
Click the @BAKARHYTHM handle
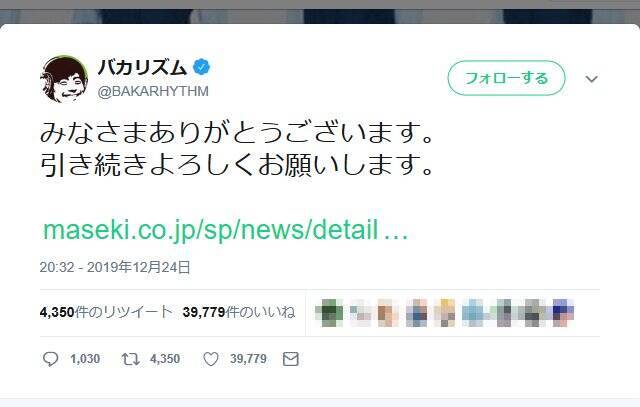pyautogui.click(x=153, y=91)
